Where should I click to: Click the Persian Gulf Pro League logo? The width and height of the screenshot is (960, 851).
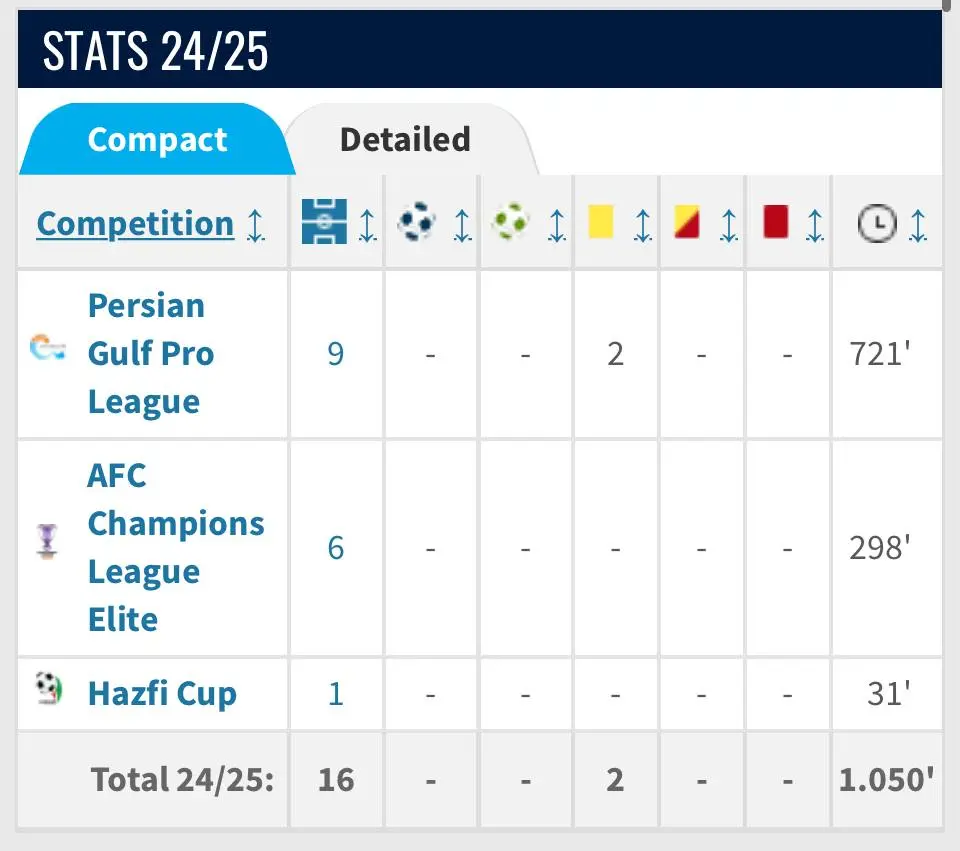47,349
